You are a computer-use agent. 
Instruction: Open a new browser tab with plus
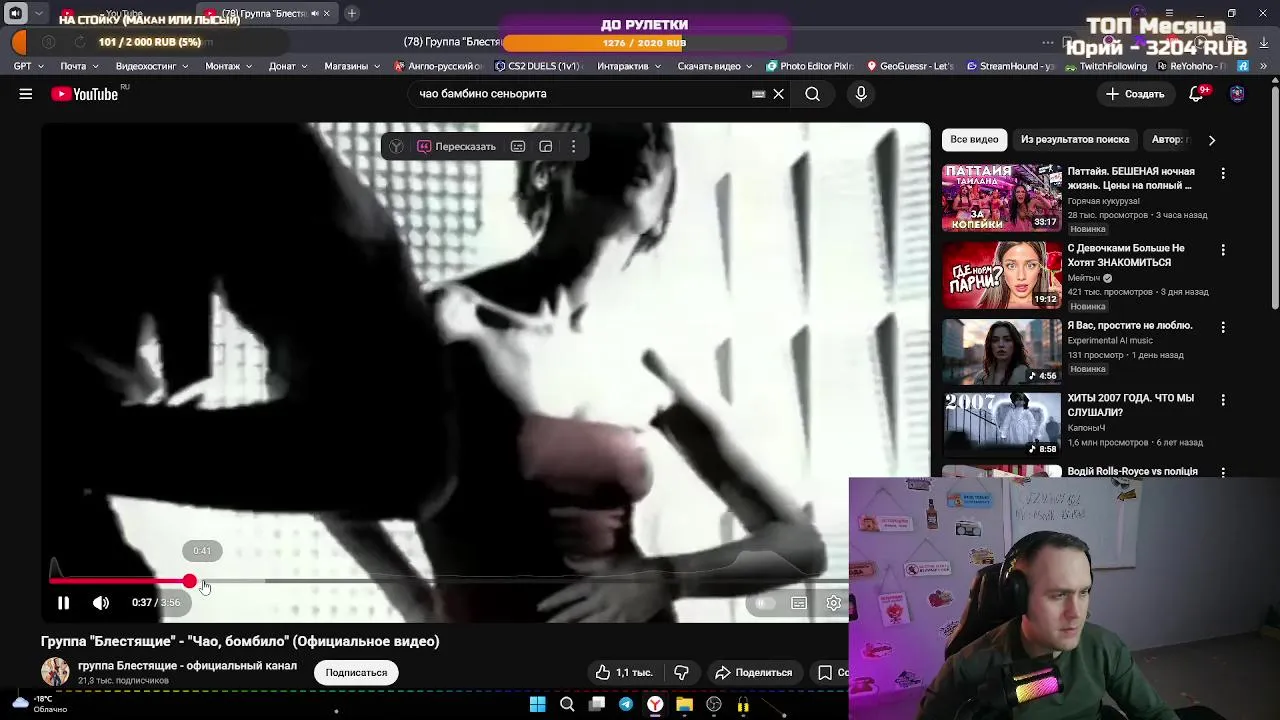pos(352,13)
